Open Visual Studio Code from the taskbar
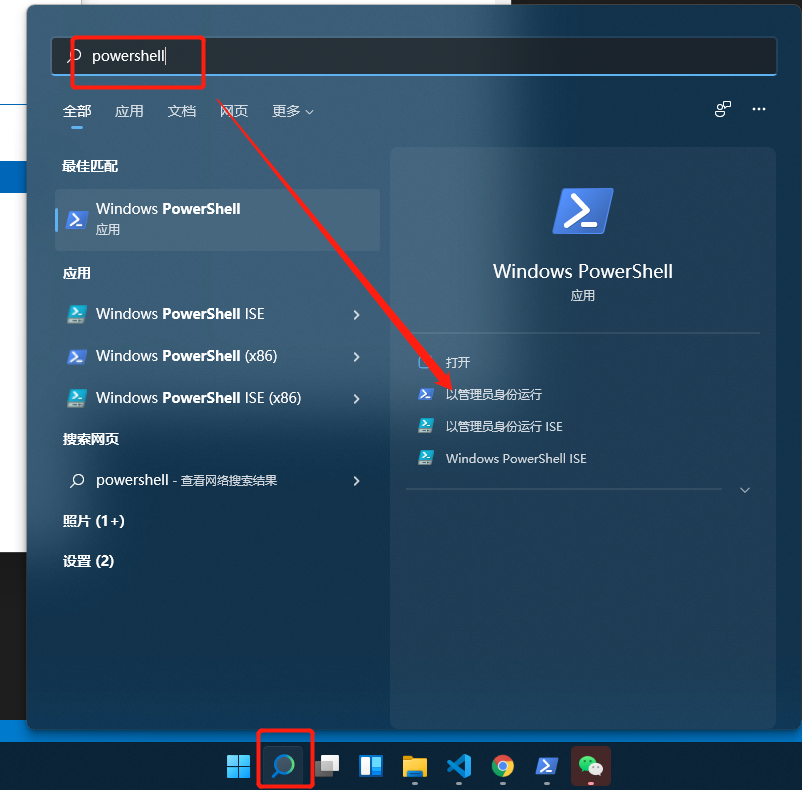Image resolution: width=802 pixels, height=790 pixels. [x=459, y=766]
